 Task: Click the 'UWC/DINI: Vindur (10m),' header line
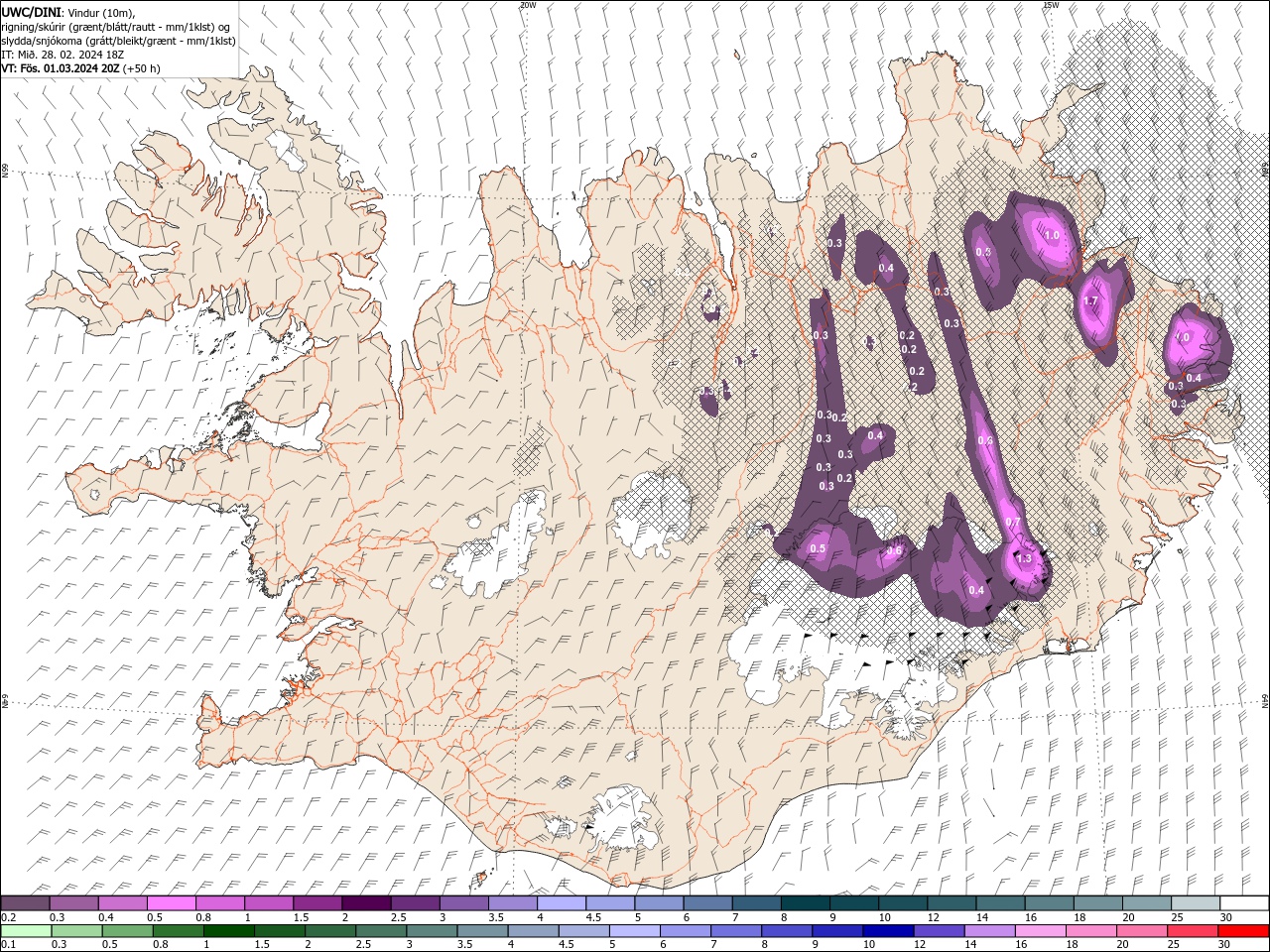pos(67,12)
